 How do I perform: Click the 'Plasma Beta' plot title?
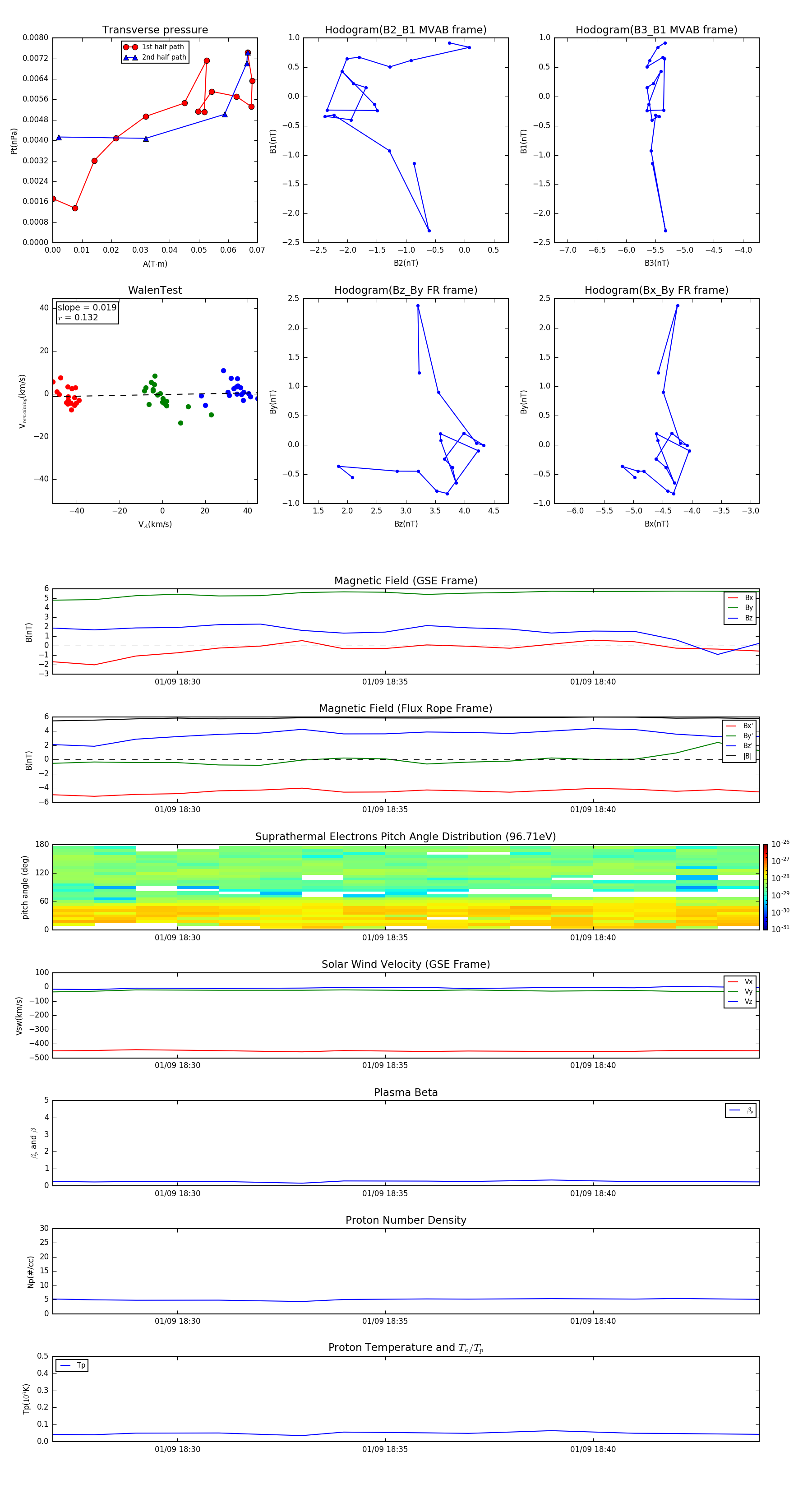tap(406, 1092)
